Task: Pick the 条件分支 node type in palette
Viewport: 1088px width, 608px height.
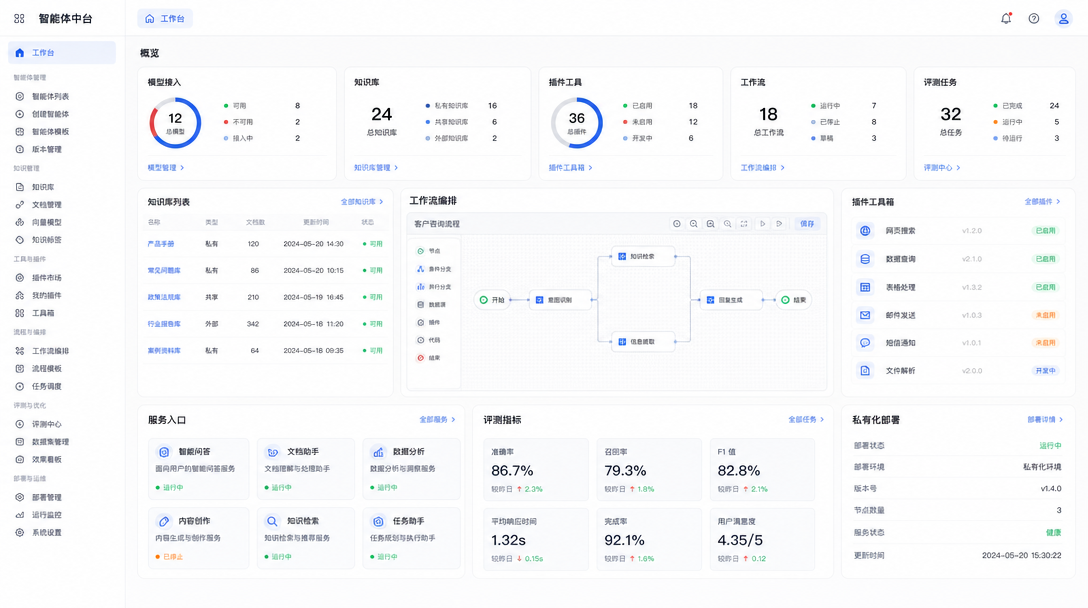Action: coord(434,269)
